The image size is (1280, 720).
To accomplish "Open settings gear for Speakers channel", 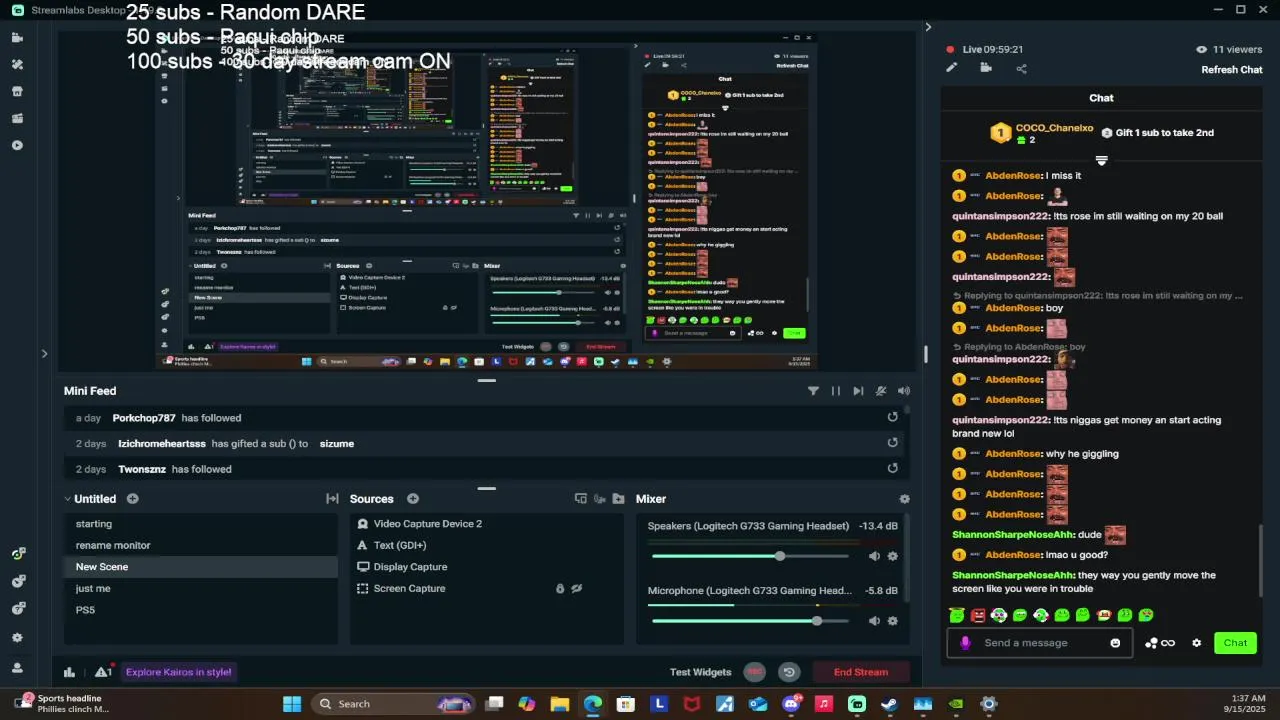I will pyautogui.click(x=893, y=556).
